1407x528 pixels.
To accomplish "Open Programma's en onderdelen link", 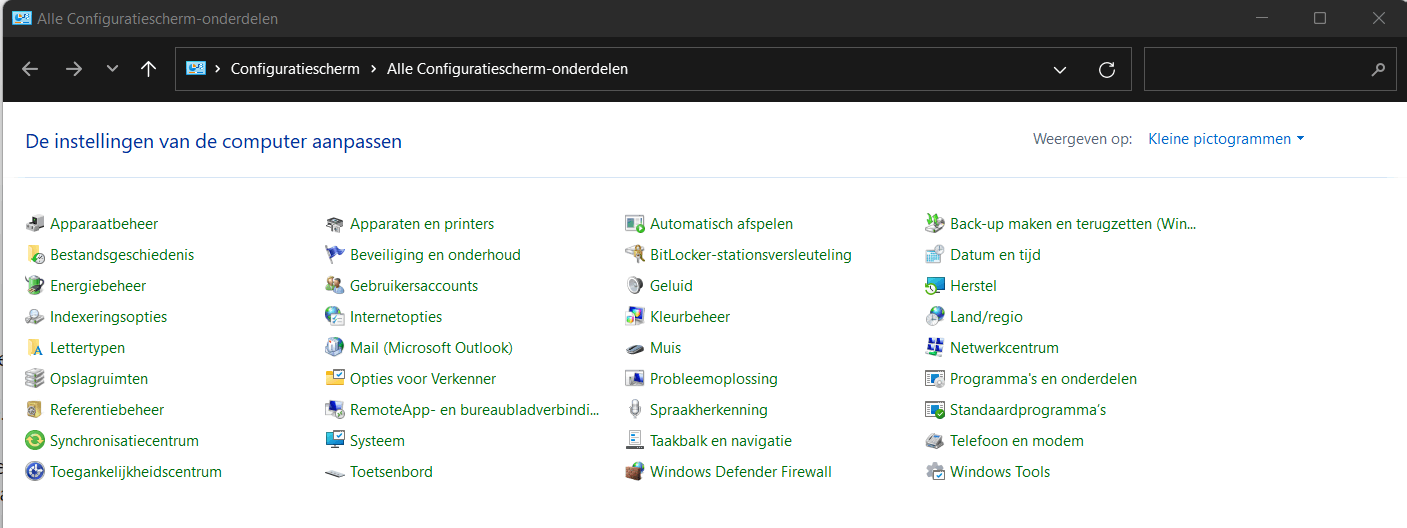I will [1043, 379].
